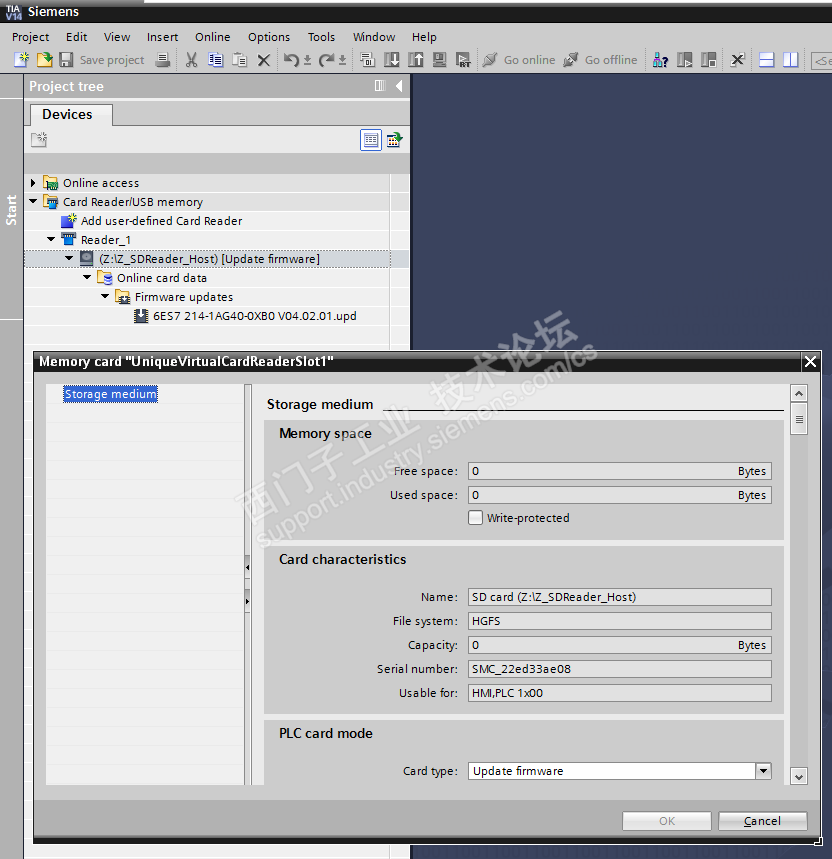Collapse the Reader_1 node
The height and width of the screenshot is (859, 832).
click(51, 239)
